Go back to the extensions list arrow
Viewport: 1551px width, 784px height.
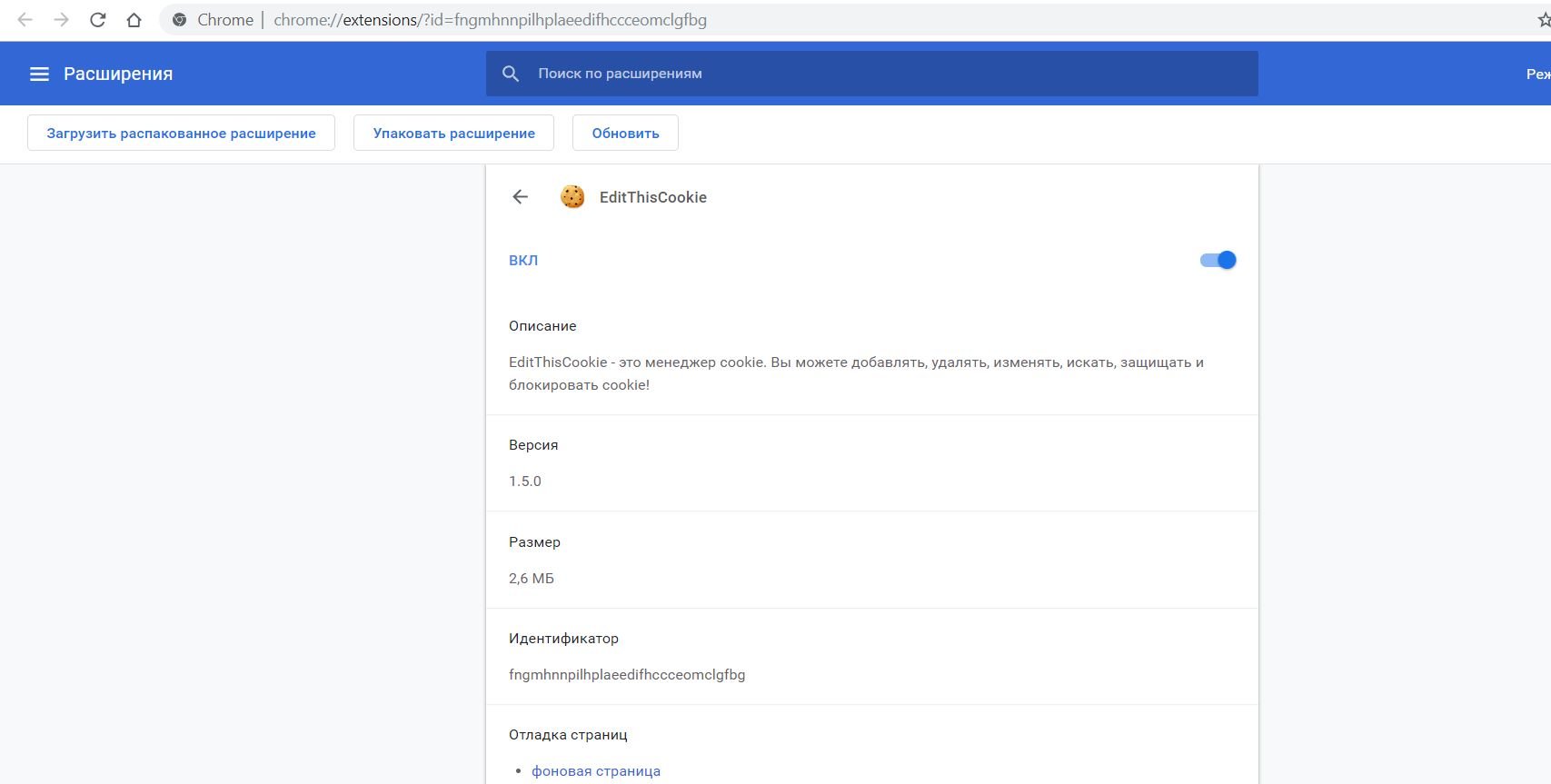520,197
